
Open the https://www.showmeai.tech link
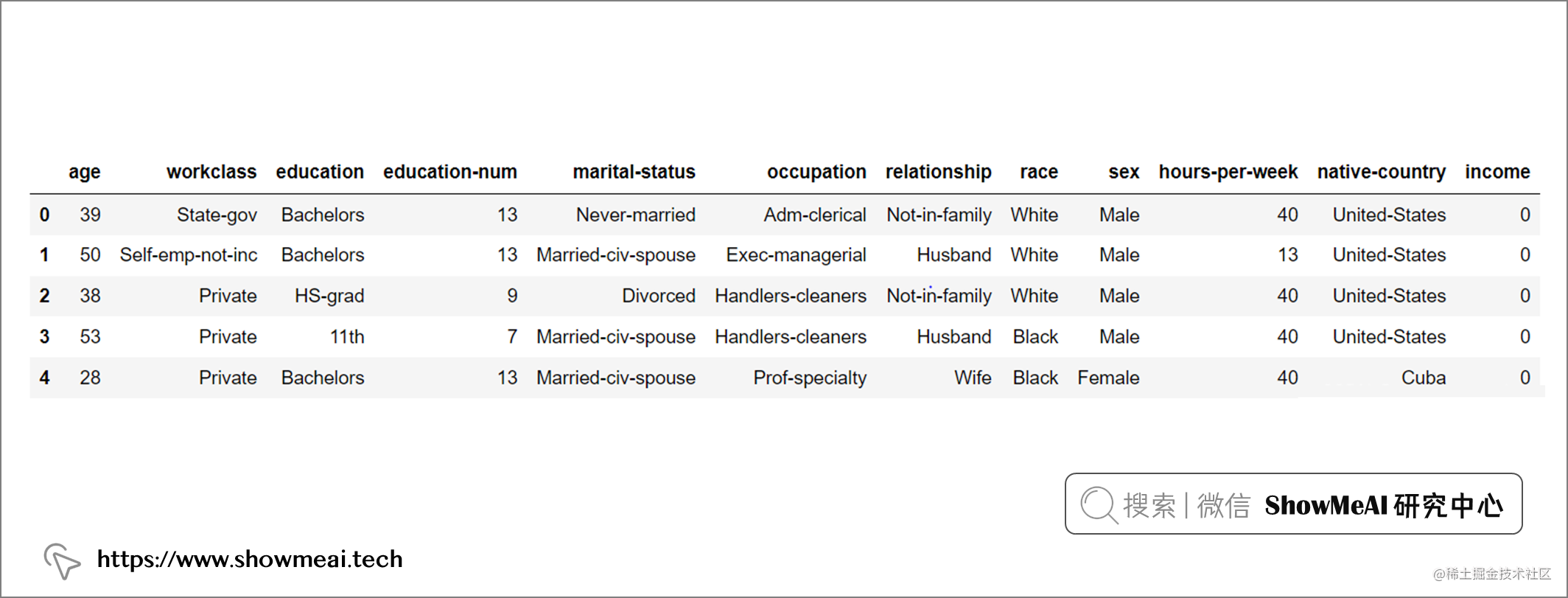[250, 560]
